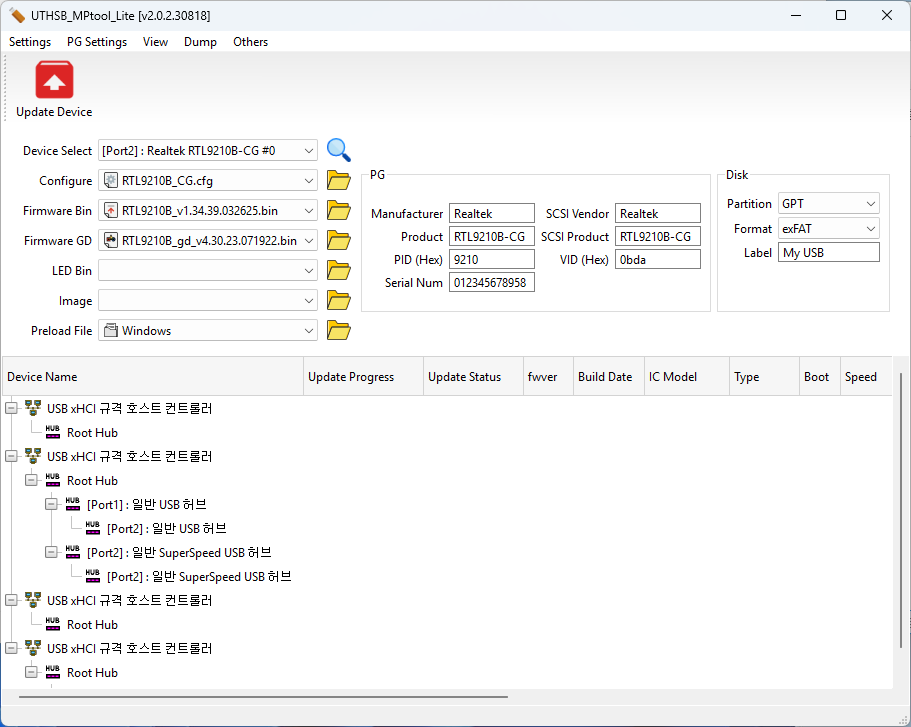
Task: Click the VID (Hex) input field
Action: tap(658, 259)
